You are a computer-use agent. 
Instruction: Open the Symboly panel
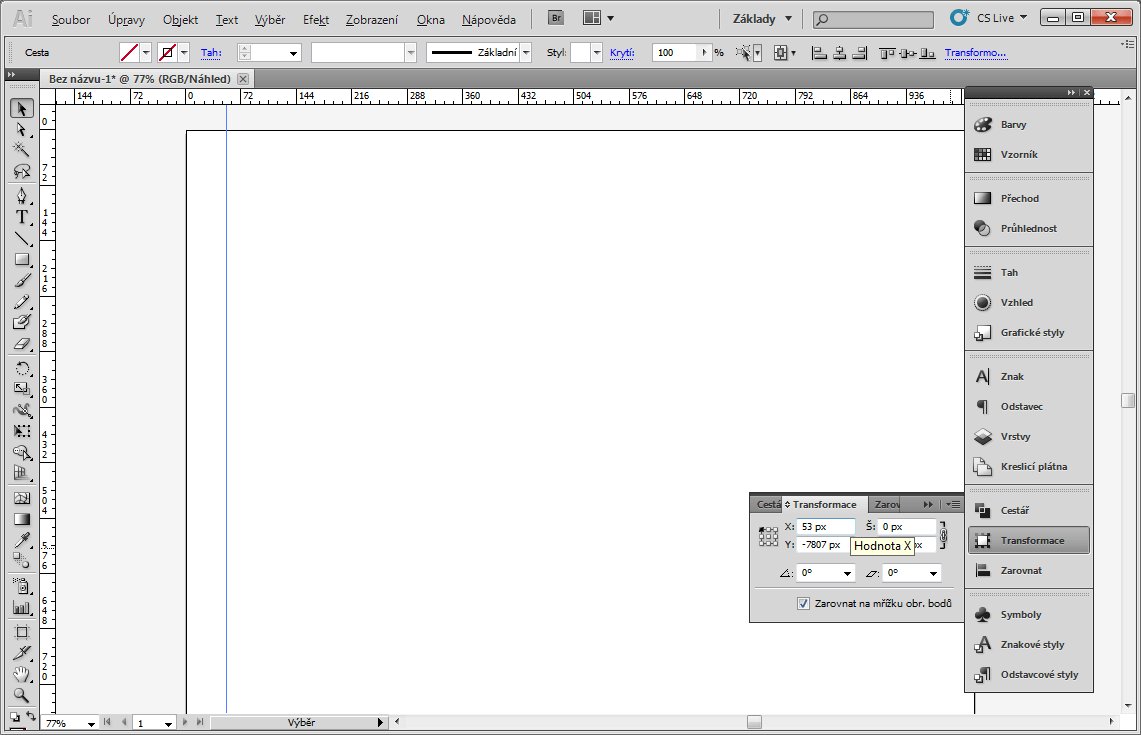pos(1029,614)
